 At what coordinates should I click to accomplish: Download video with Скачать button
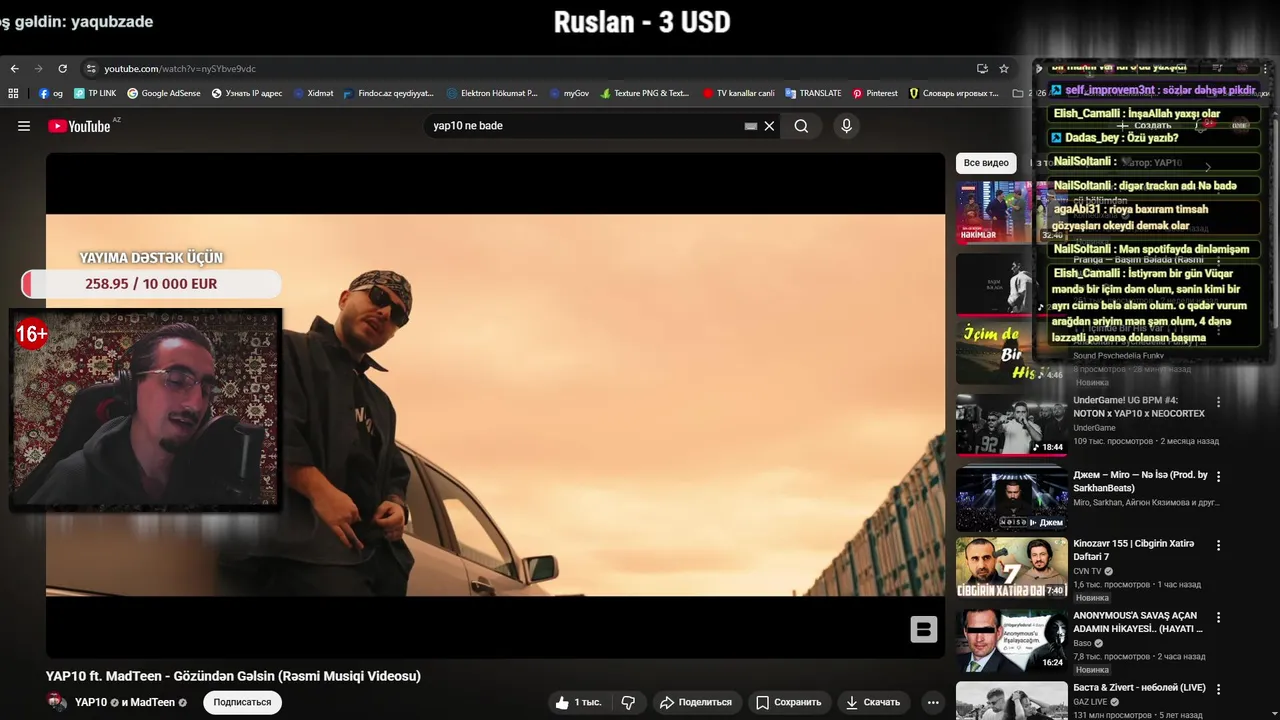[873, 702]
